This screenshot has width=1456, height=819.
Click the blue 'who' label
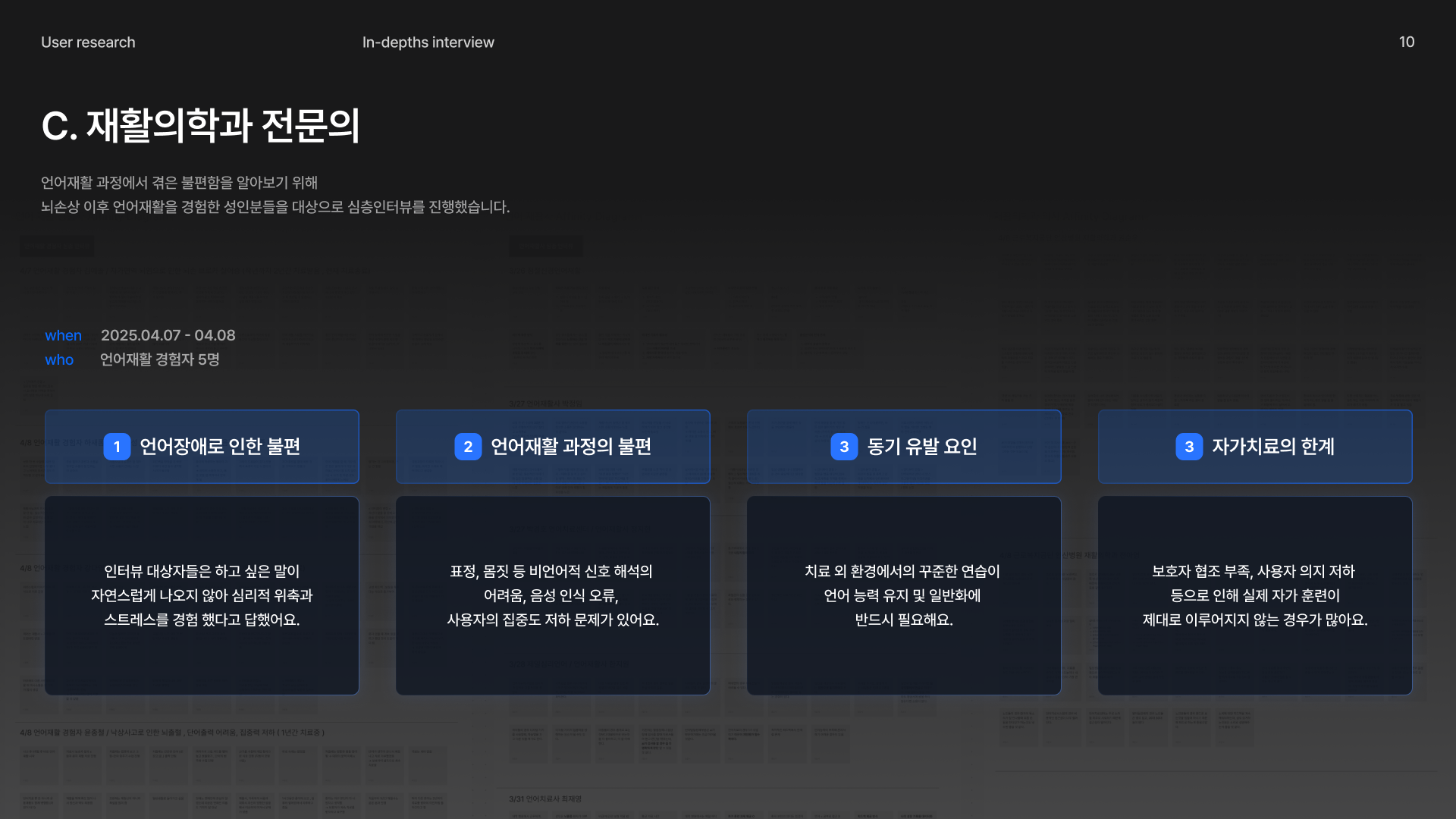pyautogui.click(x=59, y=359)
